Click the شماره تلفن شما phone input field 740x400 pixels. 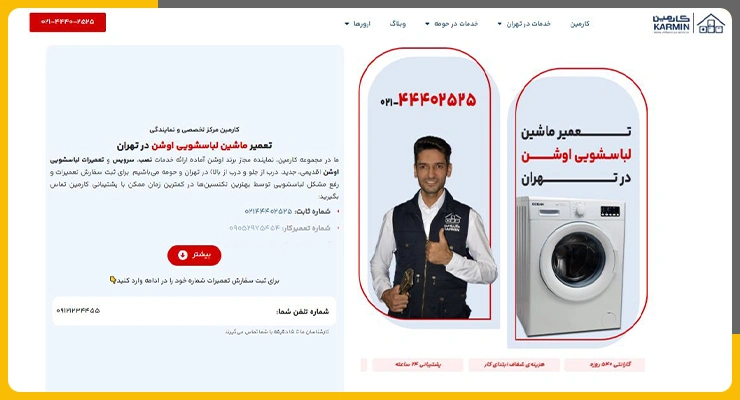point(194,311)
